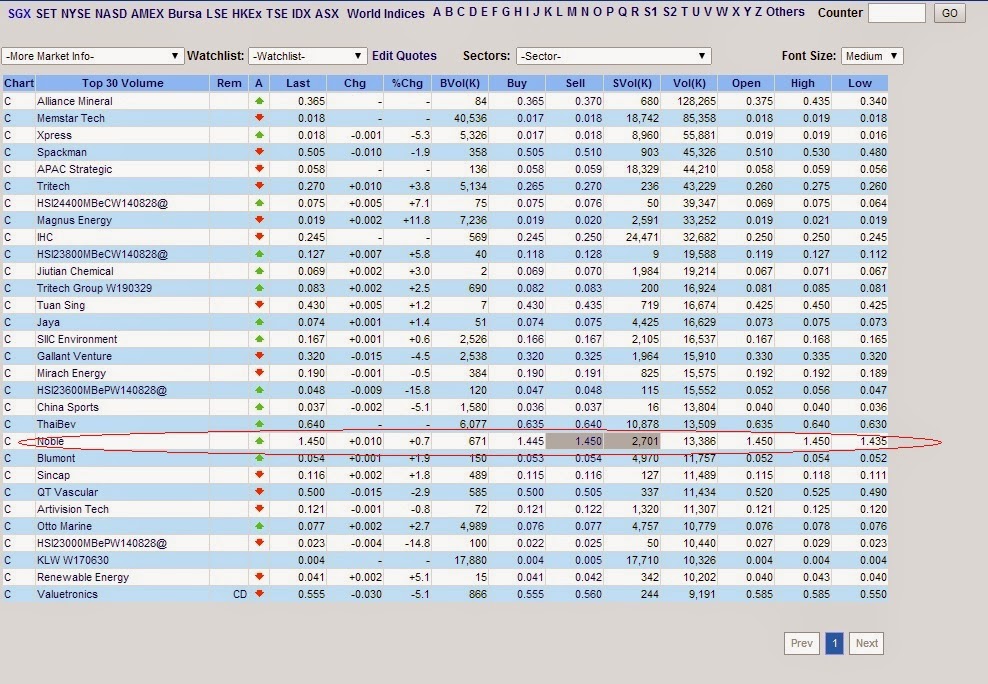Open the More Market Info dropdown
The height and width of the screenshot is (684, 988).
pos(93,56)
